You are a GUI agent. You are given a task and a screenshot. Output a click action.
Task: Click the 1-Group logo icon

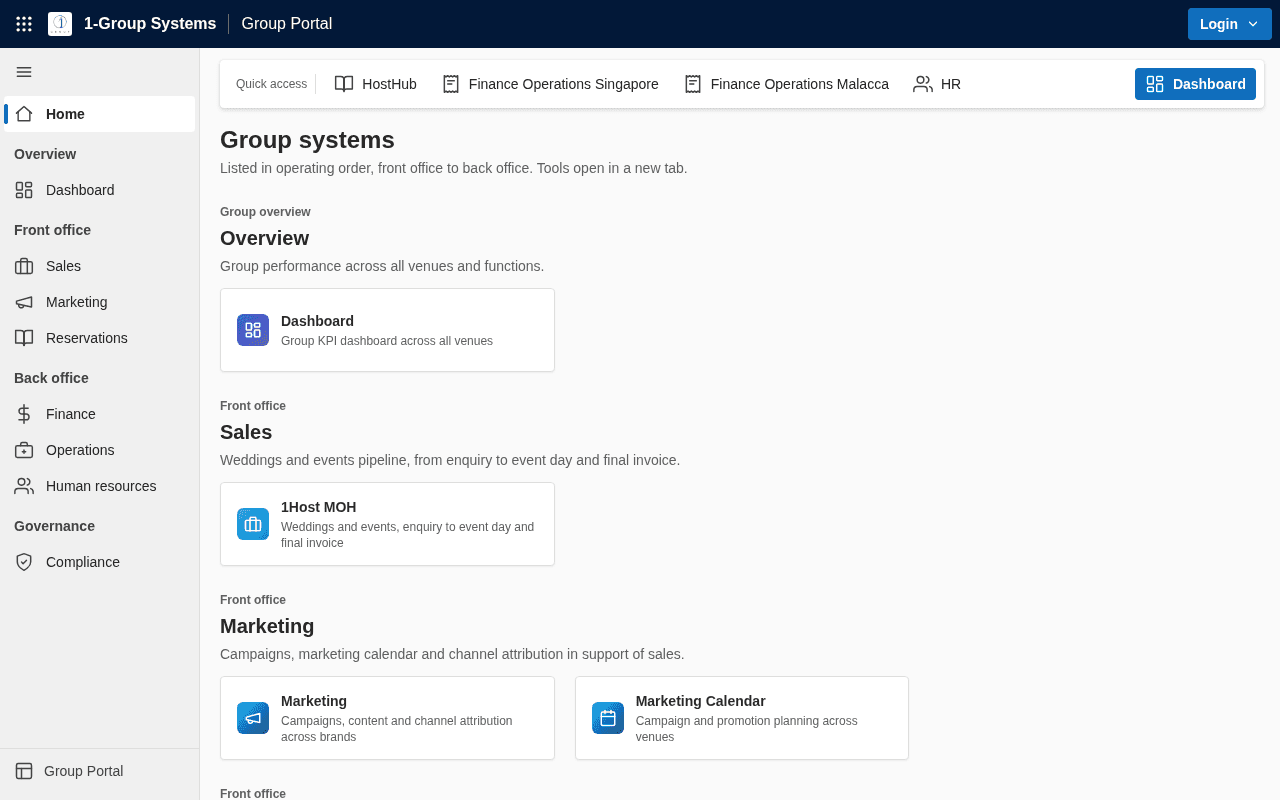coord(60,24)
